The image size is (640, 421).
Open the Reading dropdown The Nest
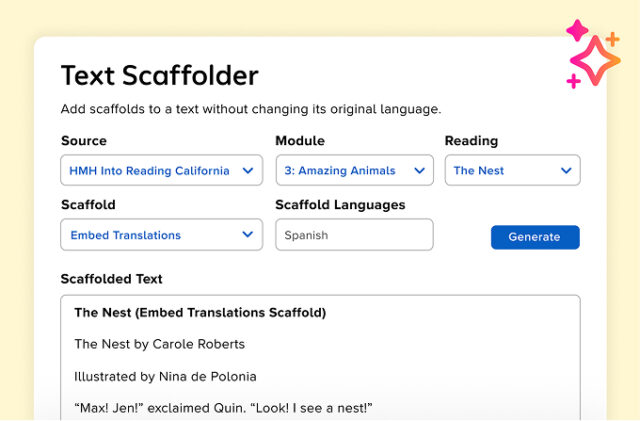[x=513, y=170]
